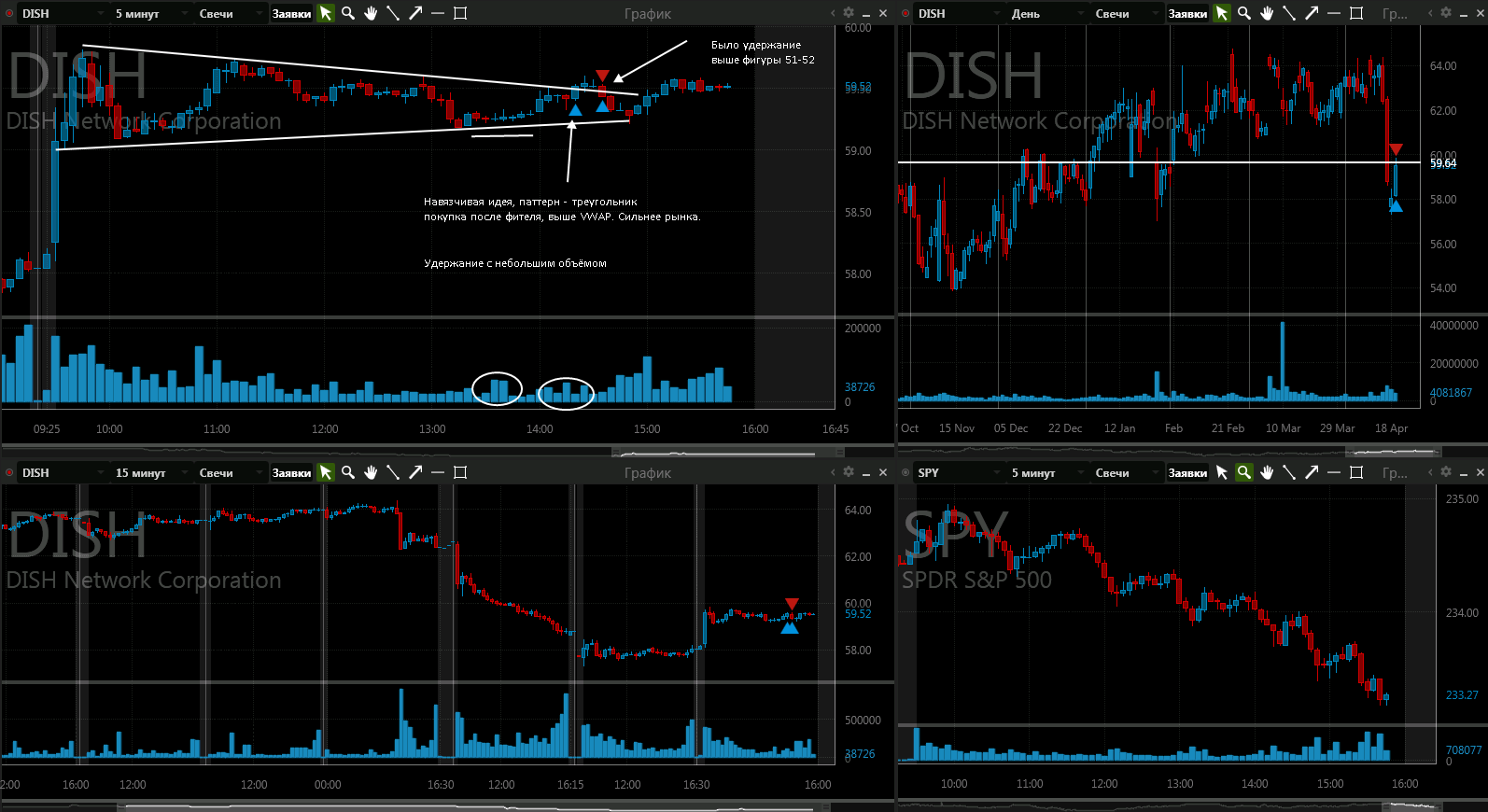Screen dimensions: 1488x812
Task: Choose trend line tool in SPY chart
Action: [x=1289, y=472]
